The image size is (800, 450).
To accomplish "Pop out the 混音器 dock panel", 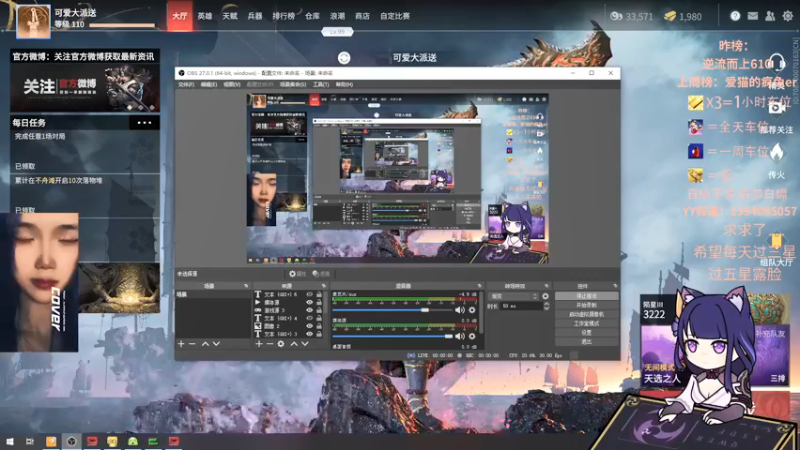I will tap(479, 286).
